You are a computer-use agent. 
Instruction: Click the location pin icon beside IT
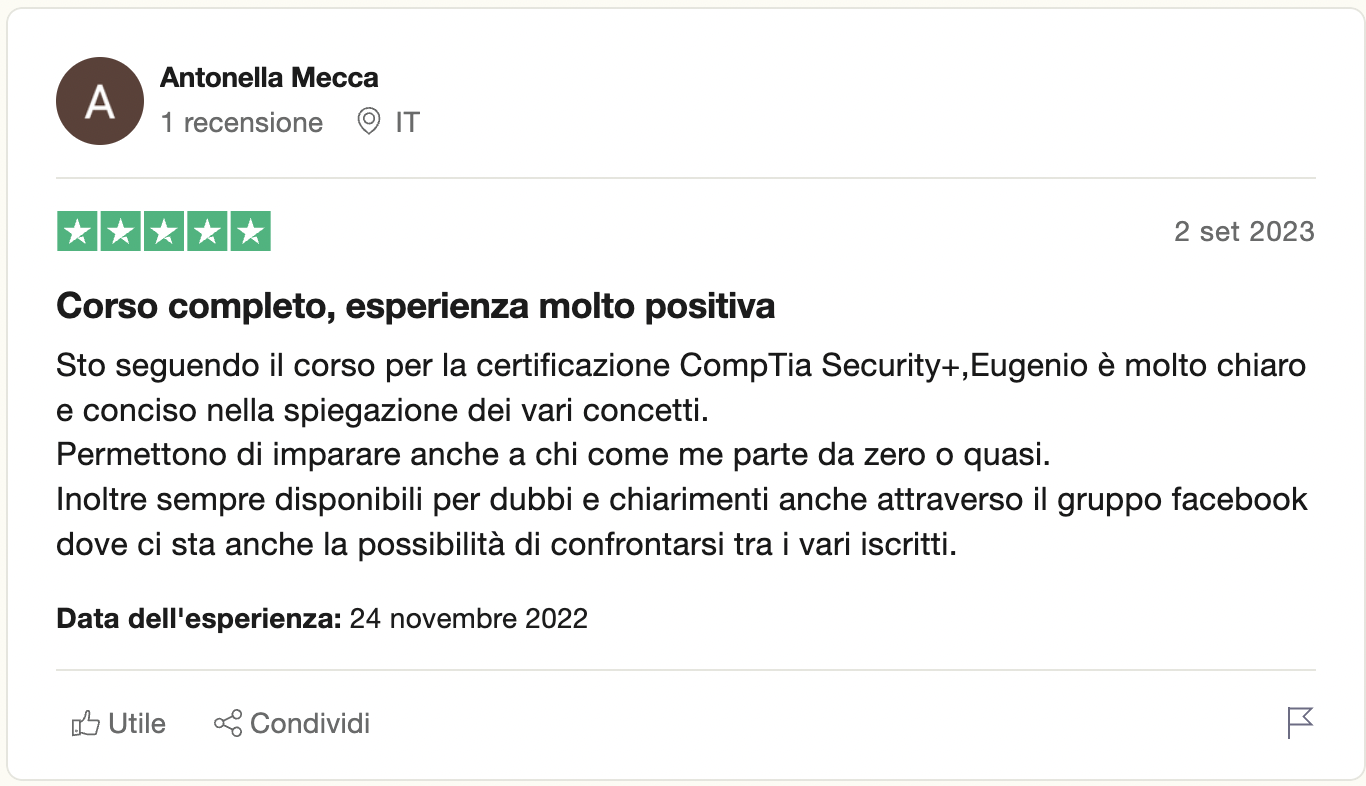(x=369, y=122)
